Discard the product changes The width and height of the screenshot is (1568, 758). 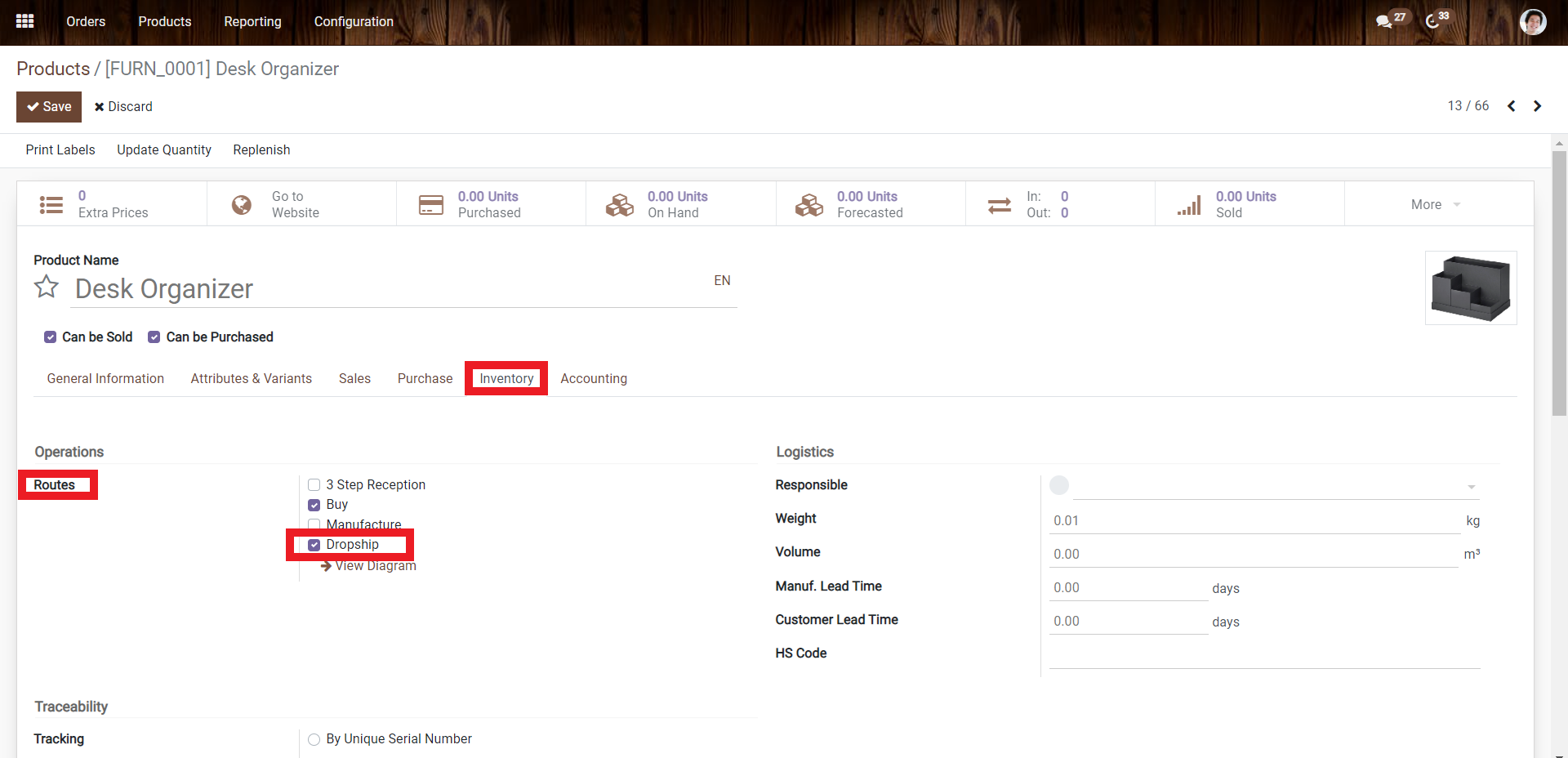(123, 107)
